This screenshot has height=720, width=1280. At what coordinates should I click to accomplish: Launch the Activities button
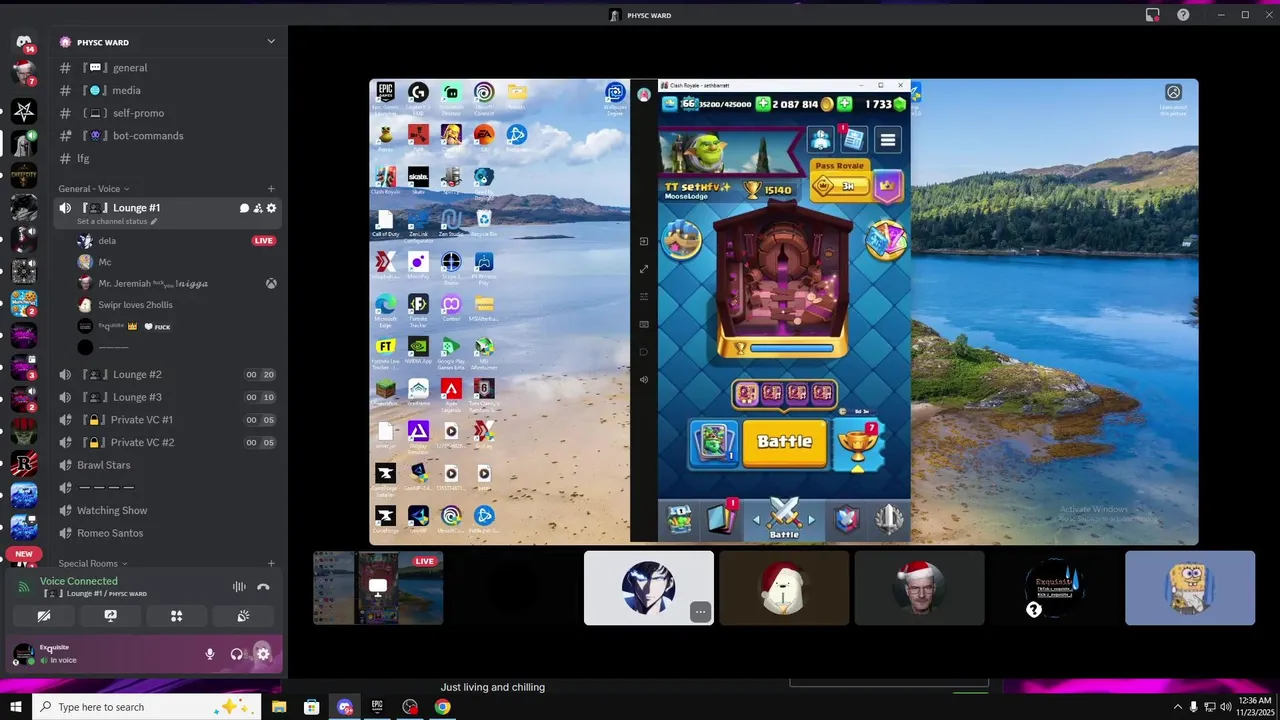click(177, 616)
